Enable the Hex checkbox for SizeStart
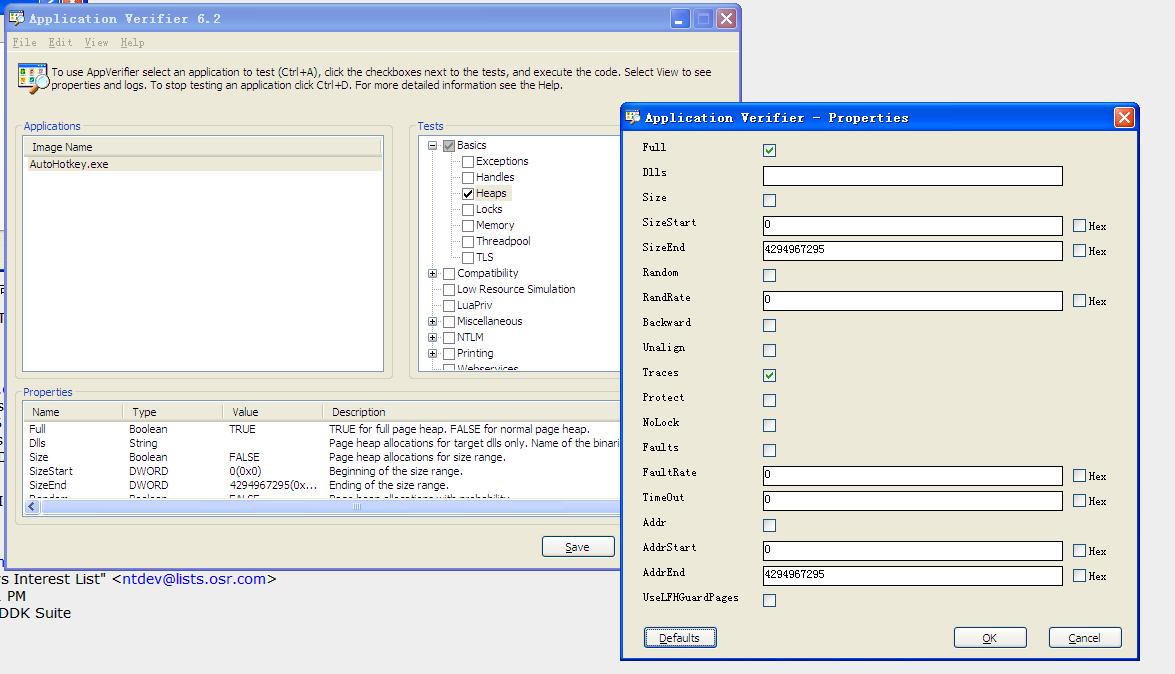This screenshot has width=1175, height=674. coord(1079,226)
